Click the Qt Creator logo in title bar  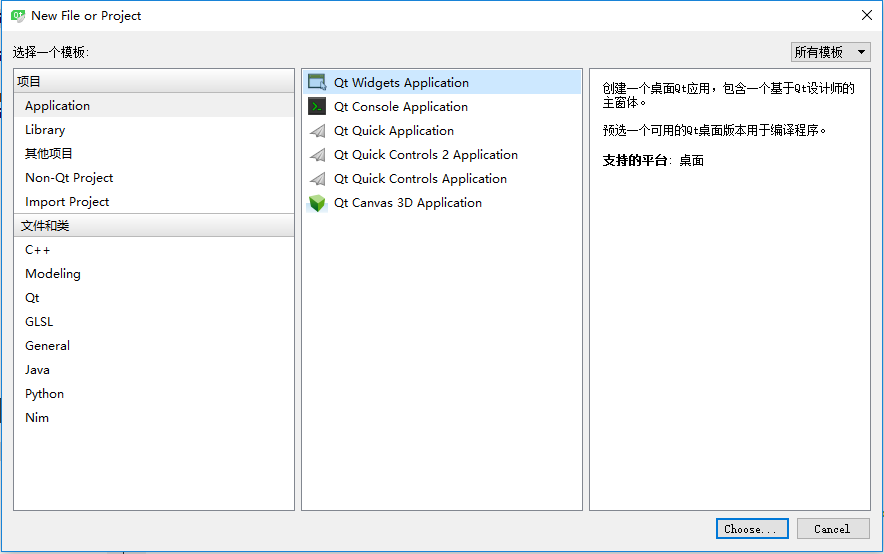coord(18,16)
